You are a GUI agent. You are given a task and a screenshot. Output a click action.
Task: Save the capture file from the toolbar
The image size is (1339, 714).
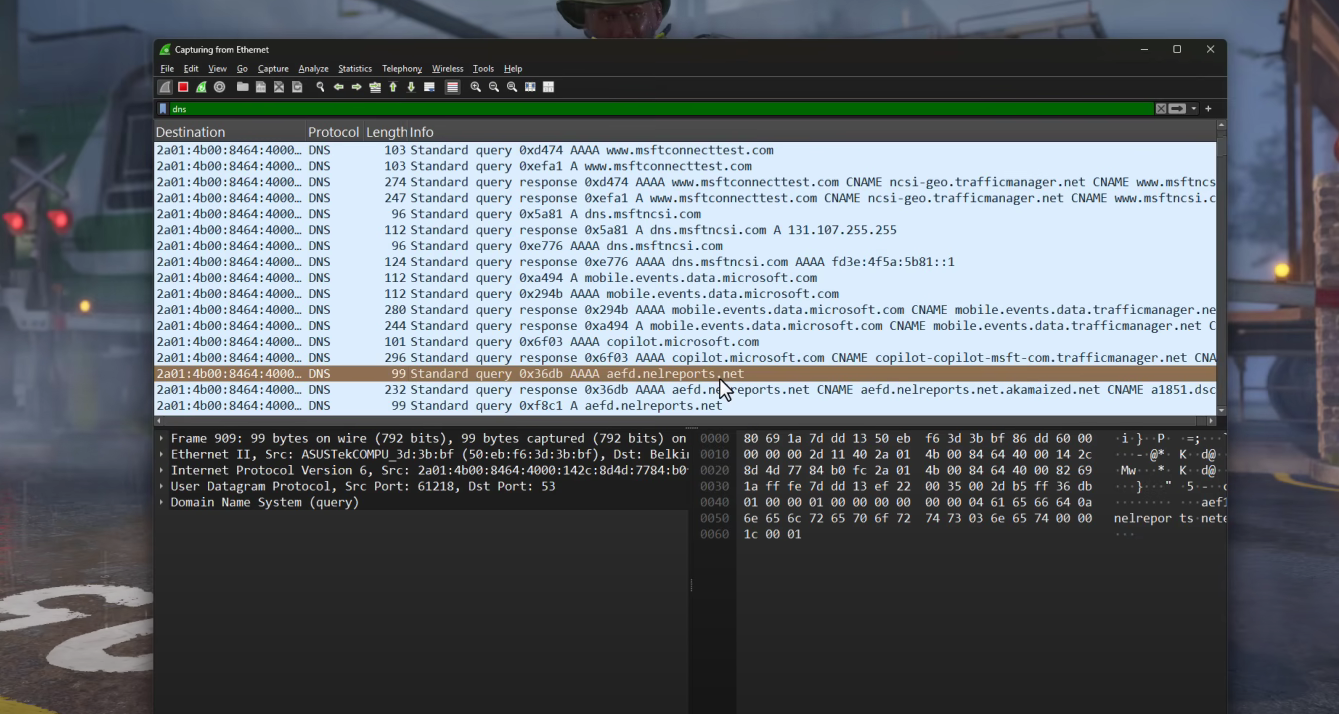coord(260,87)
